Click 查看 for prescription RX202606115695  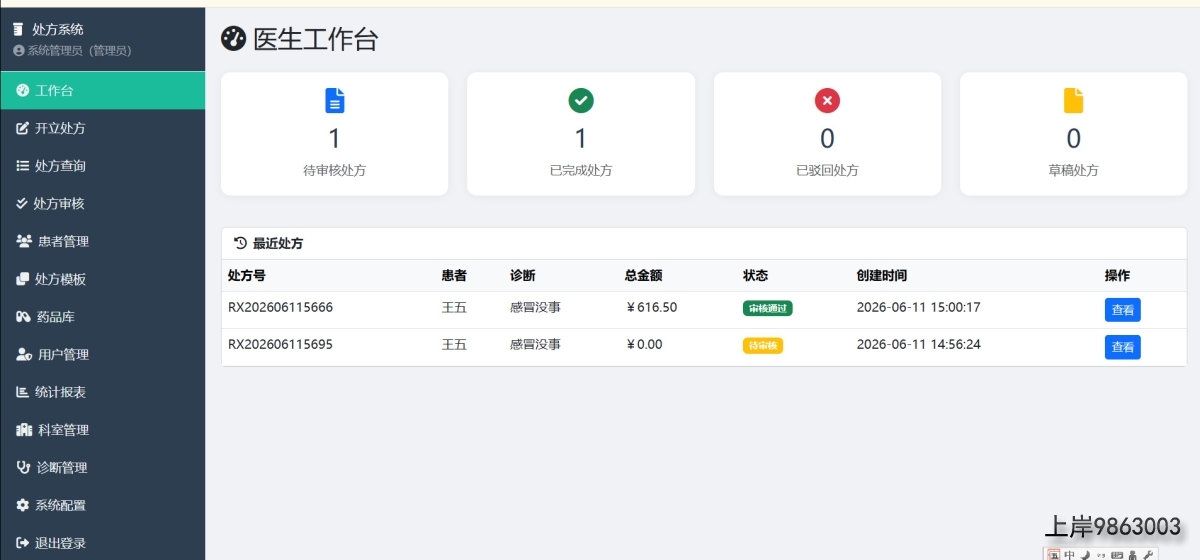(x=1123, y=347)
